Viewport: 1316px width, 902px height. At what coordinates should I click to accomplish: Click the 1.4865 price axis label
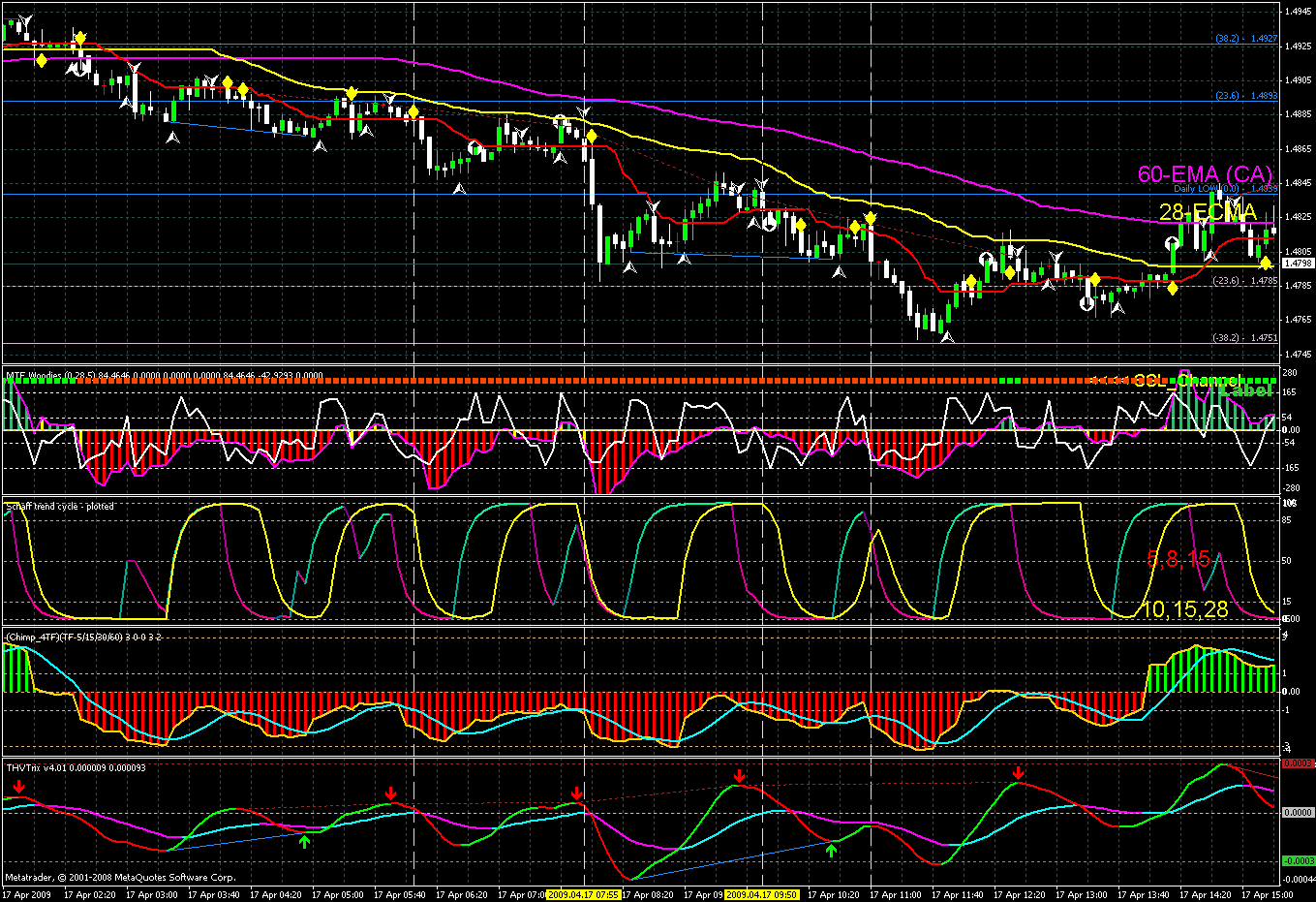coord(1298,148)
